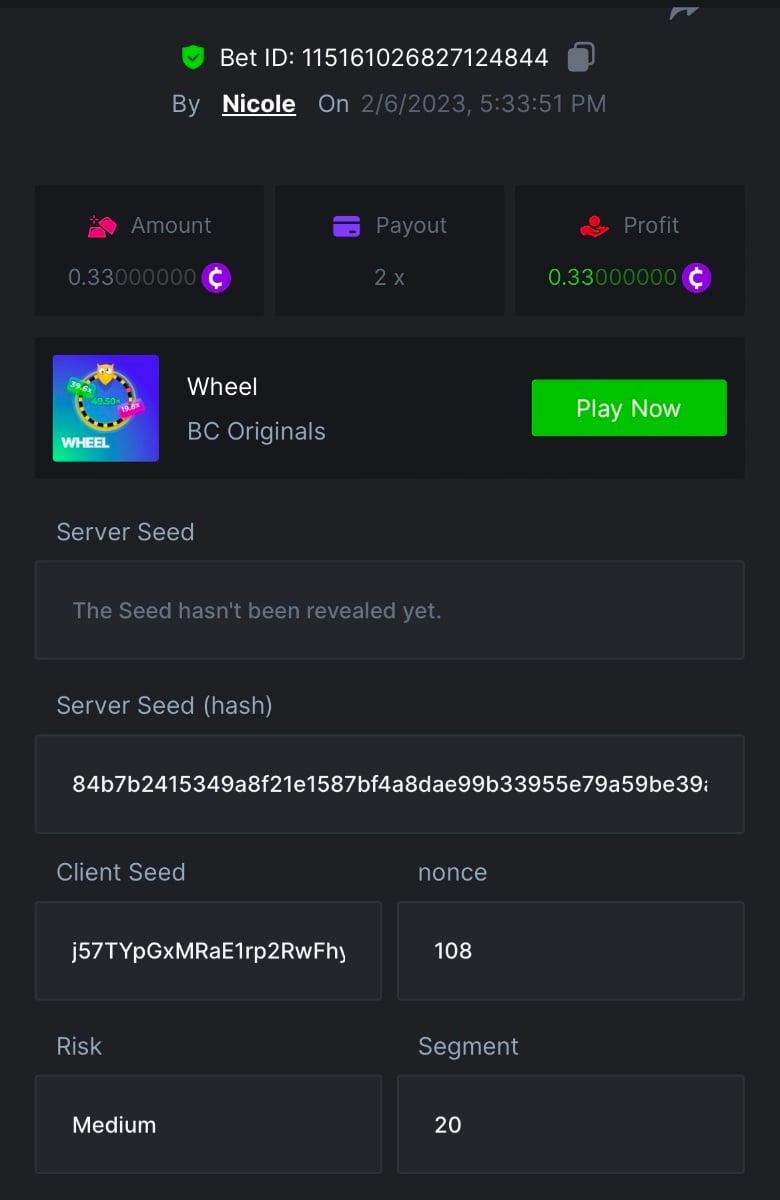Image resolution: width=780 pixels, height=1200 pixels.
Task: Click the nonce field showing 108
Action: [x=570, y=950]
